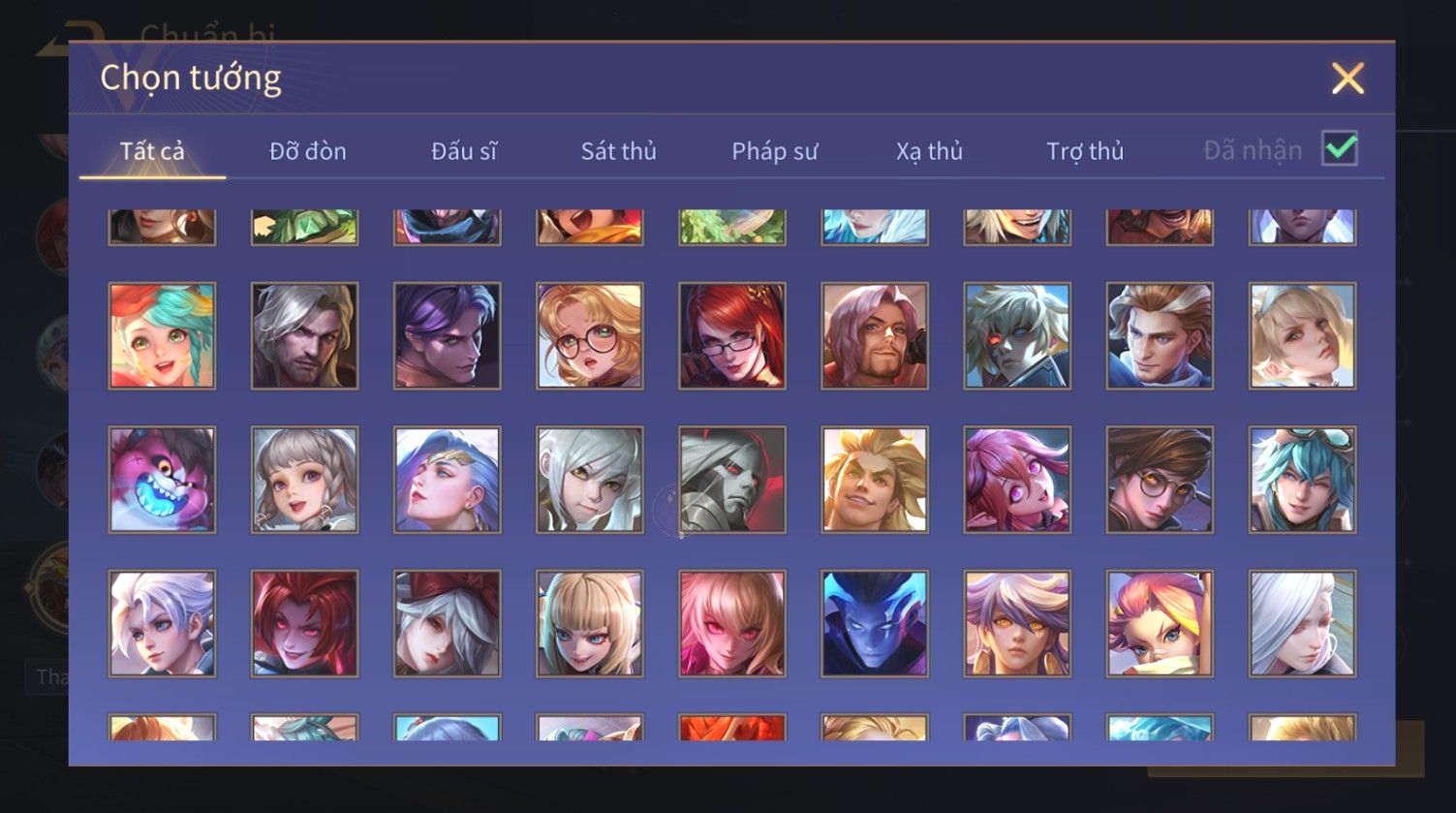Image resolution: width=1456 pixels, height=813 pixels.
Task: Select the red-haired woman wearing glasses
Action: pos(731,336)
